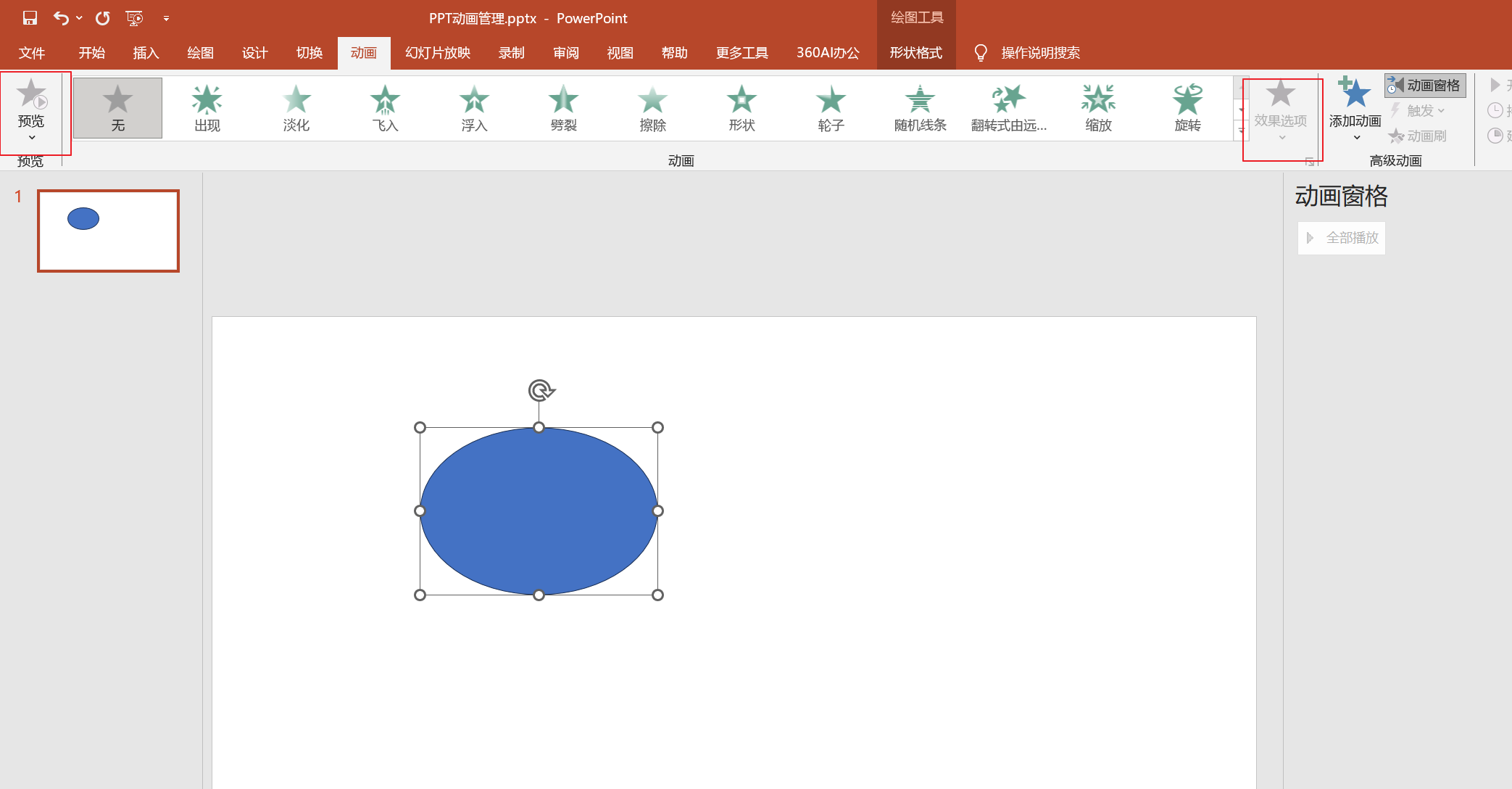Open the Customize Quick Access Toolbar dropdown
The image size is (1512, 789).
[x=166, y=19]
